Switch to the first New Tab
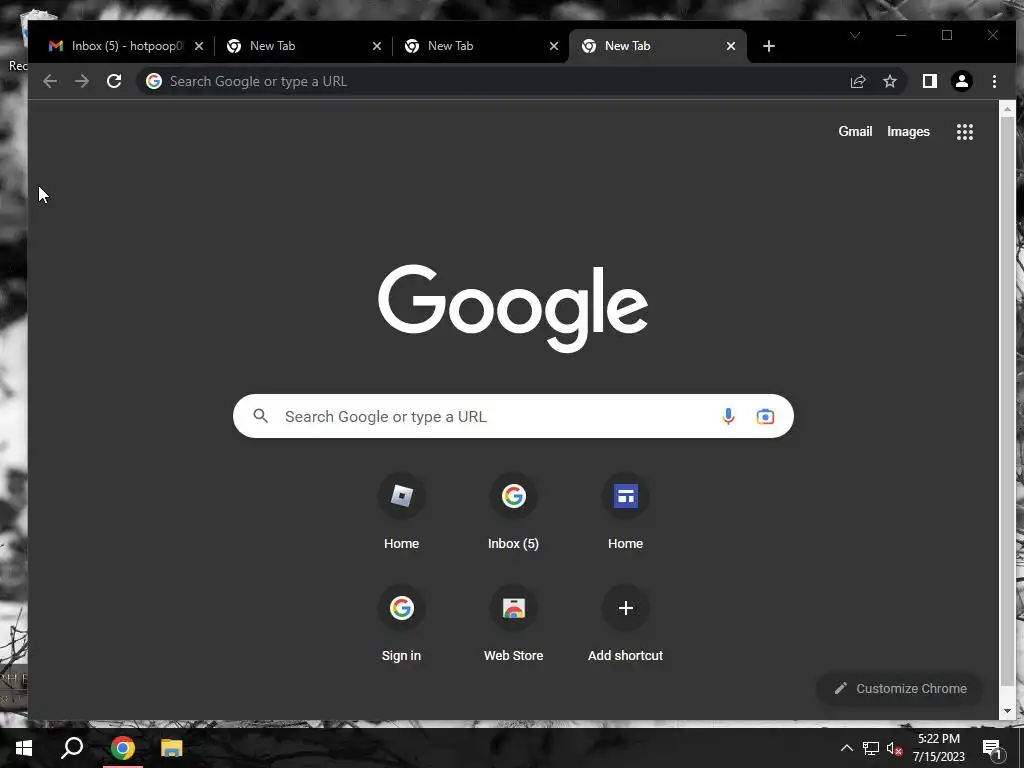 [x=304, y=46]
